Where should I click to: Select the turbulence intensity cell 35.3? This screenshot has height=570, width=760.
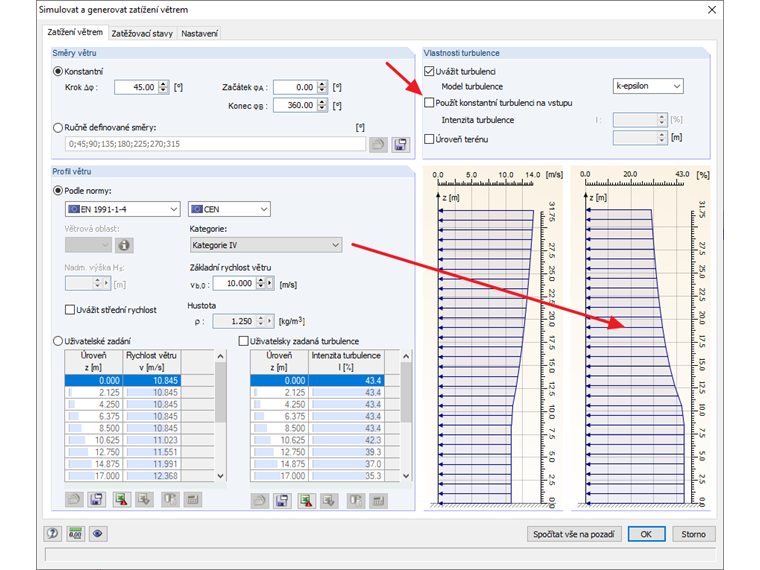[x=347, y=476]
